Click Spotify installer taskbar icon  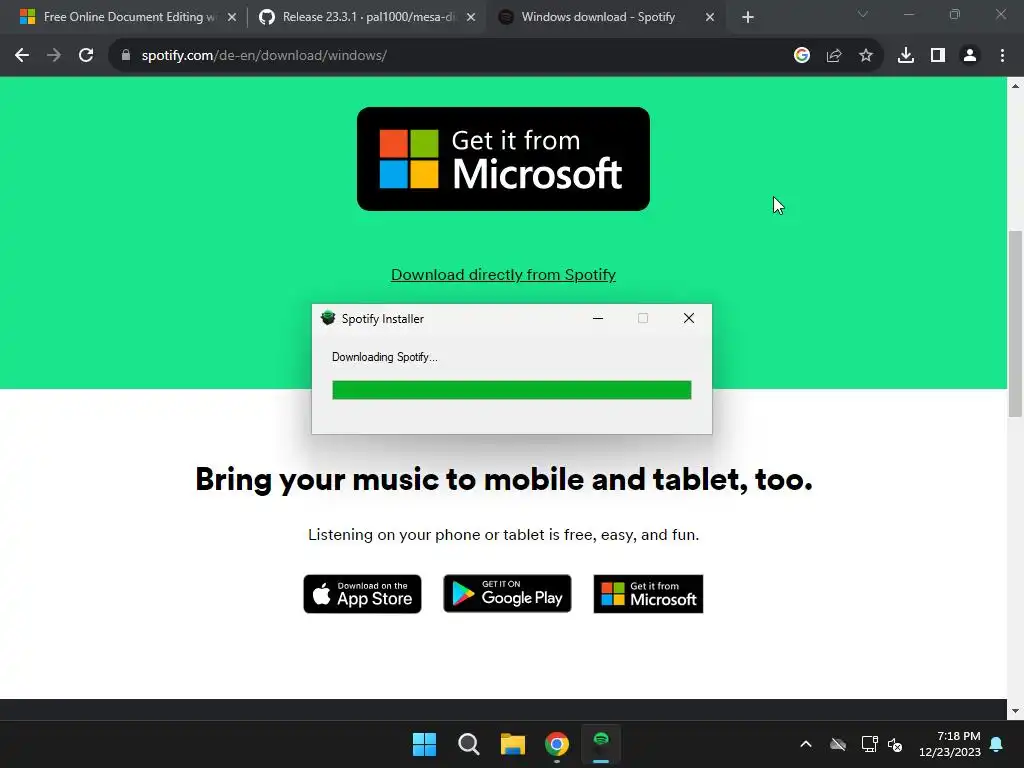point(601,744)
